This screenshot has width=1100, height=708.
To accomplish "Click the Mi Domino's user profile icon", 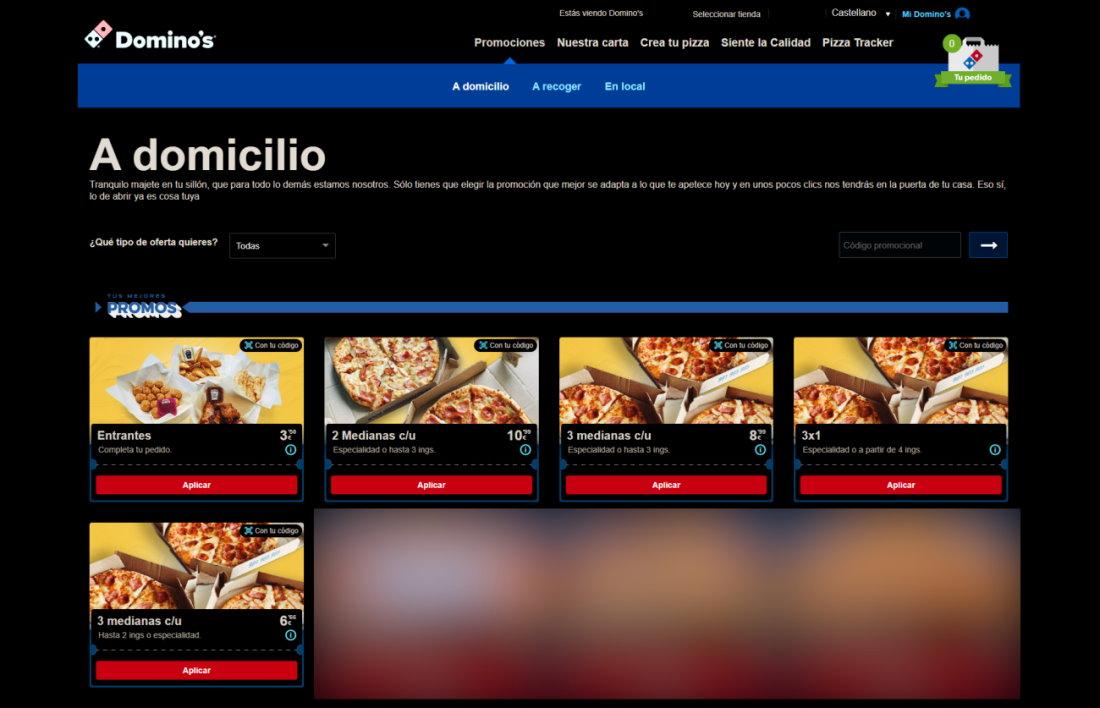I will point(962,14).
